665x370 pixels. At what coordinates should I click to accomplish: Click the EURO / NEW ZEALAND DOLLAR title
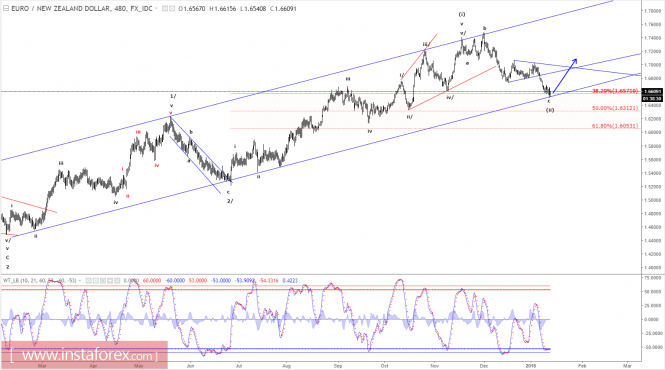point(60,8)
